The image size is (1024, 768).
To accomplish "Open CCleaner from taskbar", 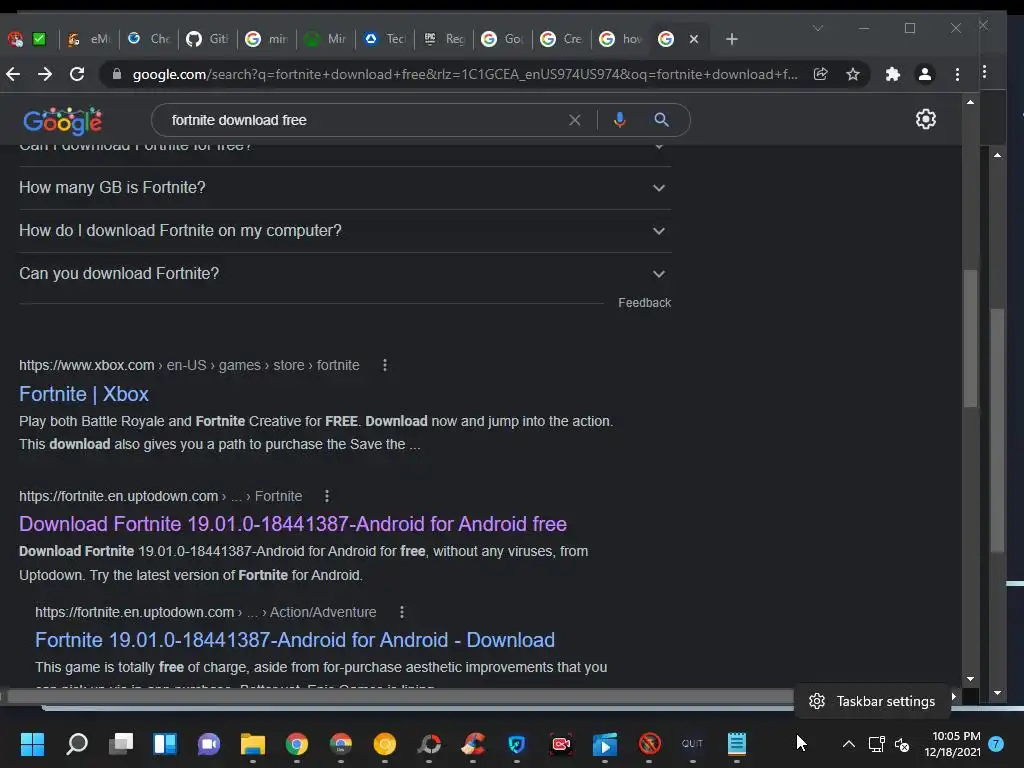I will pyautogui.click(x=473, y=744).
